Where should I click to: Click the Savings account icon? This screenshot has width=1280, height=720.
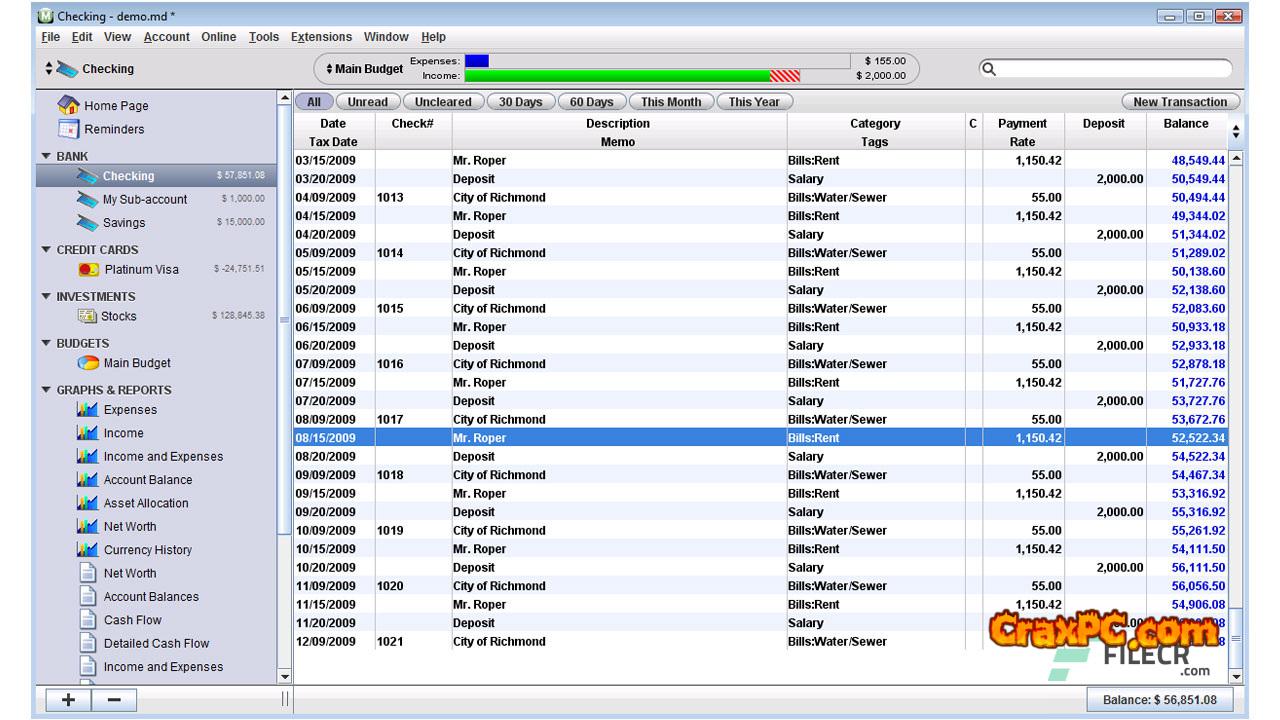tap(87, 222)
